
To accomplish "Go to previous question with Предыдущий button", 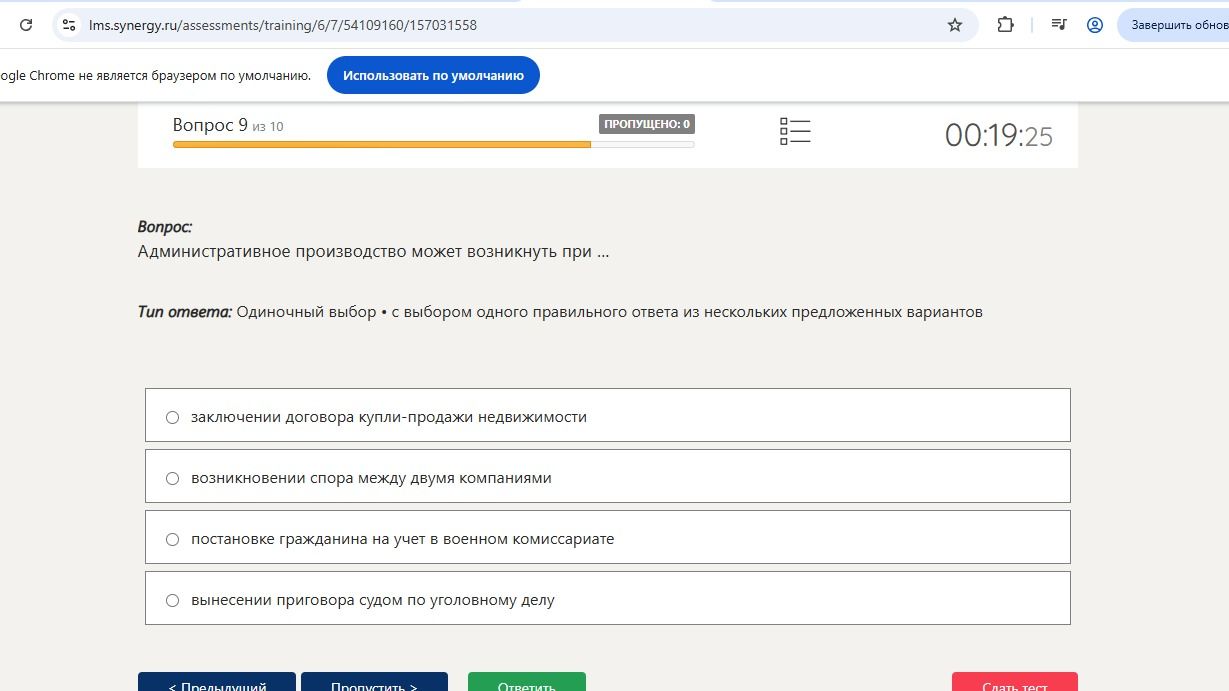I will pos(217,682).
